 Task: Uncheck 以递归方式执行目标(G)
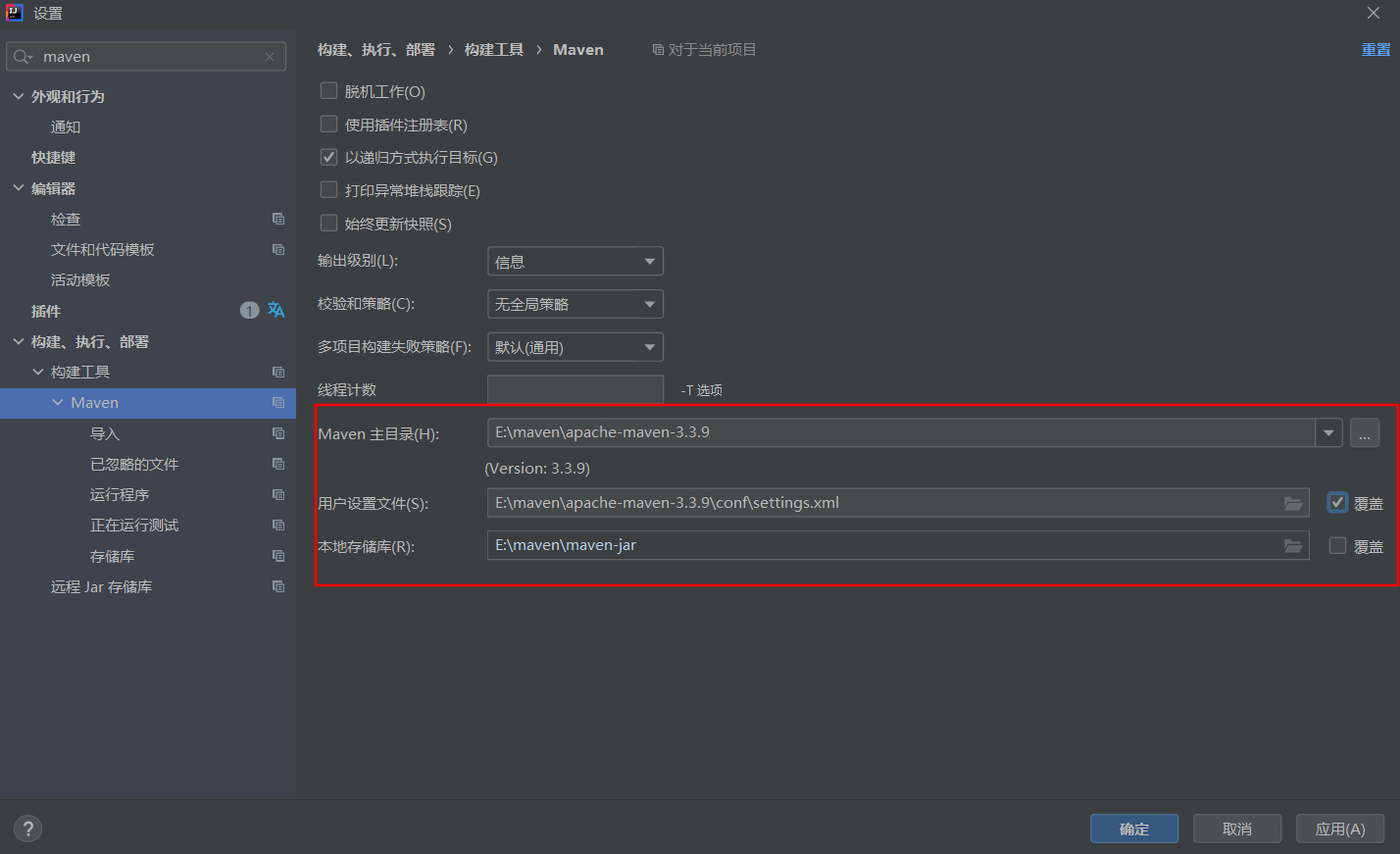tap(329, 157)
